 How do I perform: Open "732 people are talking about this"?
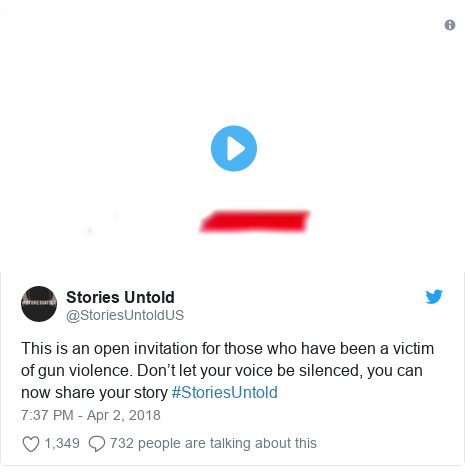[x=213, y=443]
